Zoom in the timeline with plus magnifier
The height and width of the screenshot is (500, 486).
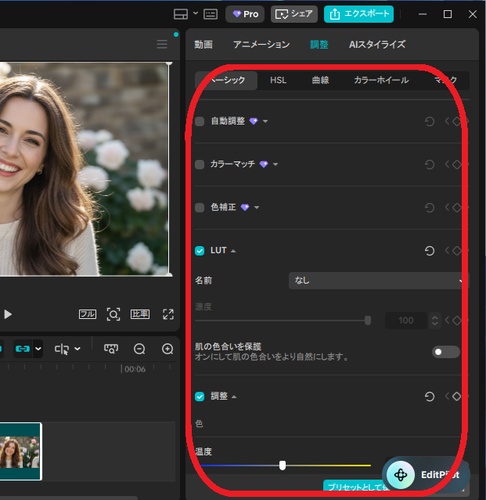(x=167, y=349)
